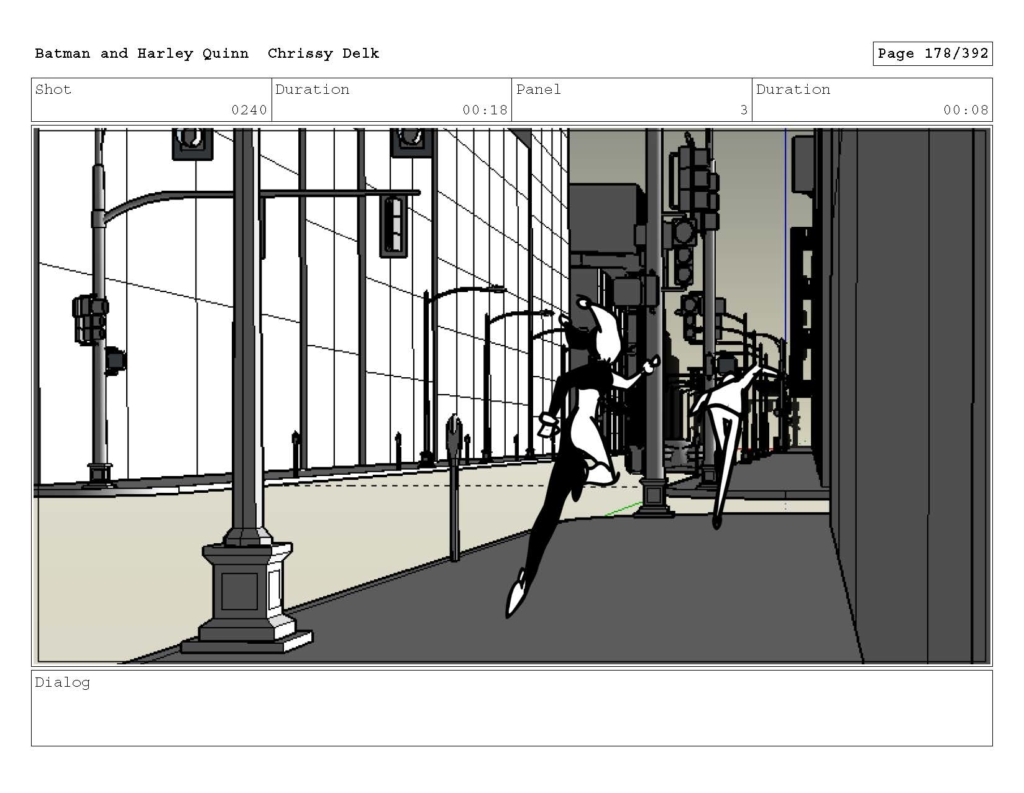1024x793 pixels.
Task: Select the artist name Chrissy Delk
Action: [323, 54]
